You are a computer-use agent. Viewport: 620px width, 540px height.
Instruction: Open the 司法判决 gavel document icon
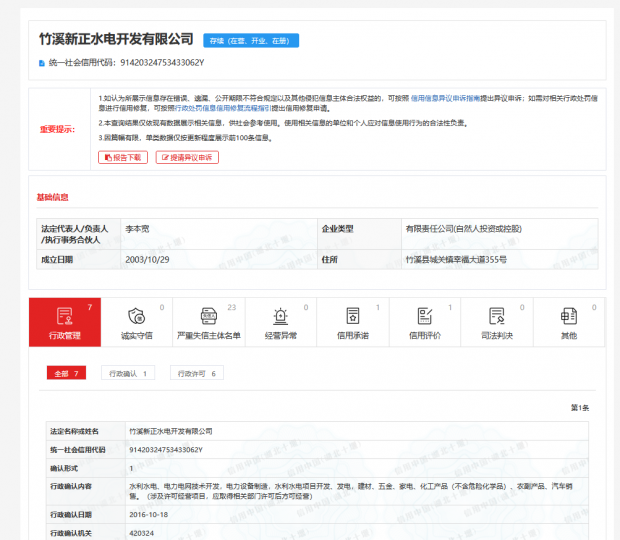(497, 316)
